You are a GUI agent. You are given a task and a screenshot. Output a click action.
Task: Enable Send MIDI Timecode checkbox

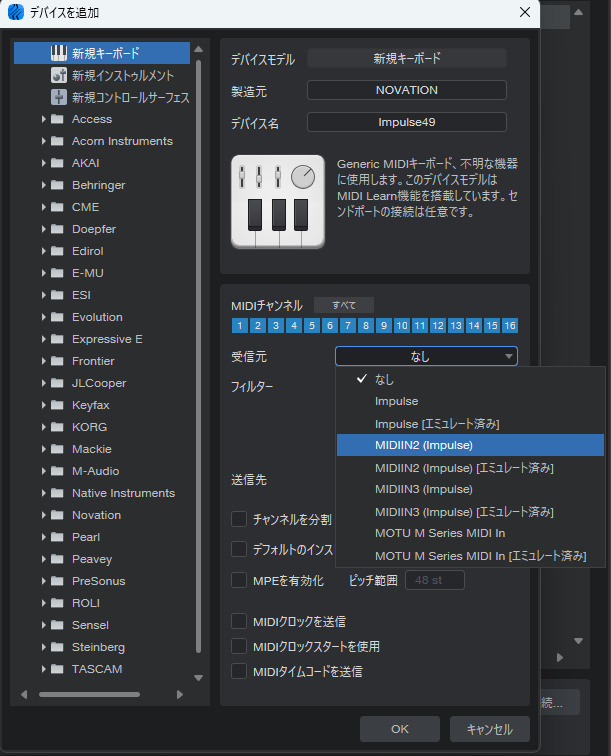[x=239, y=671]
